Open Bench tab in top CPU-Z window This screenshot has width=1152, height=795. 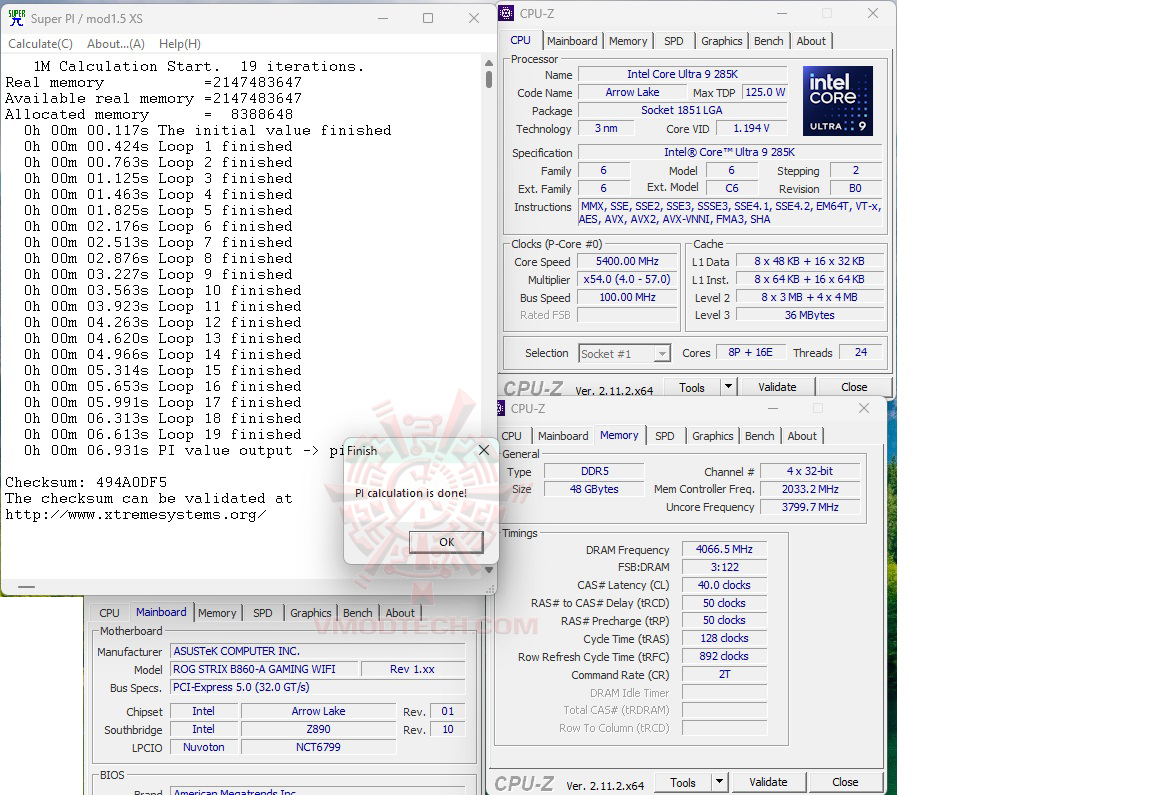[x=768, y=41]
